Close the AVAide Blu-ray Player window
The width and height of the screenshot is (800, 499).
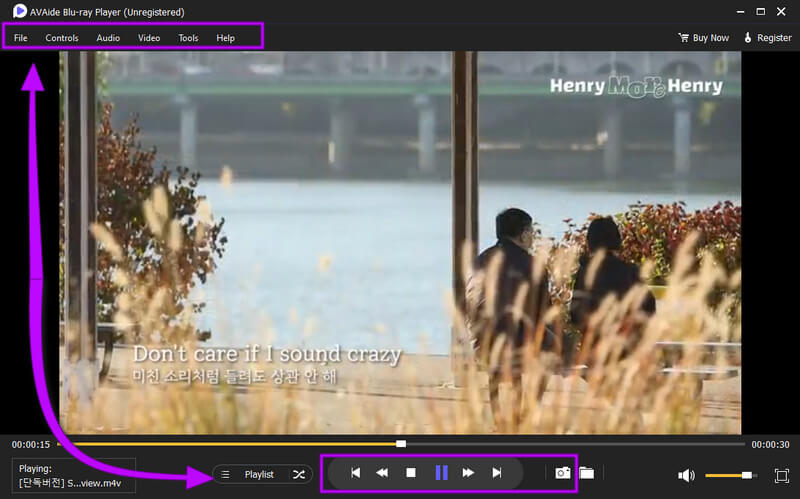click(x=781, y=12)
